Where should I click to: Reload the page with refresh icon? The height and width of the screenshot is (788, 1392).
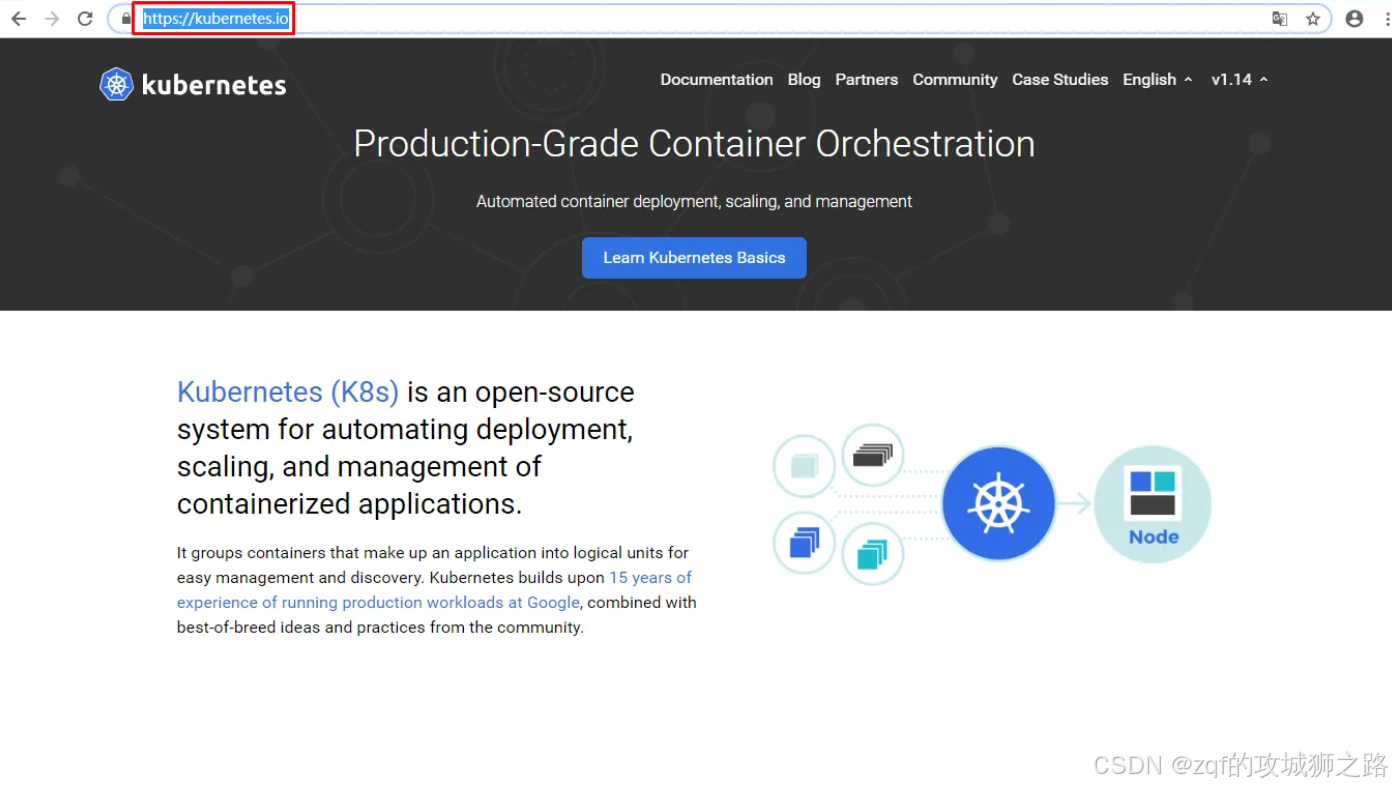(85, 19)
